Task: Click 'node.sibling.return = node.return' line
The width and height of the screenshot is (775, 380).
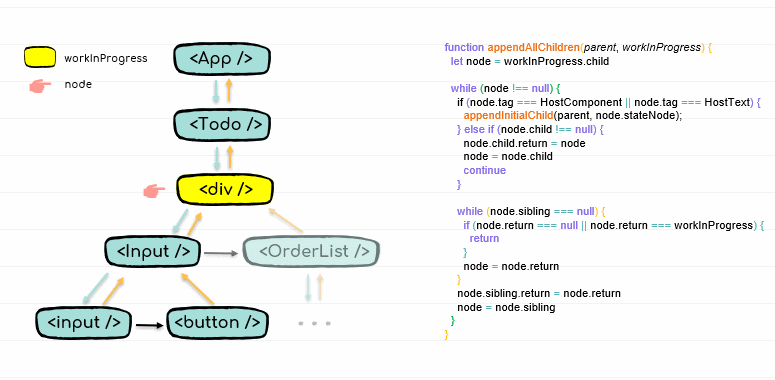Action: click(539, 294)
